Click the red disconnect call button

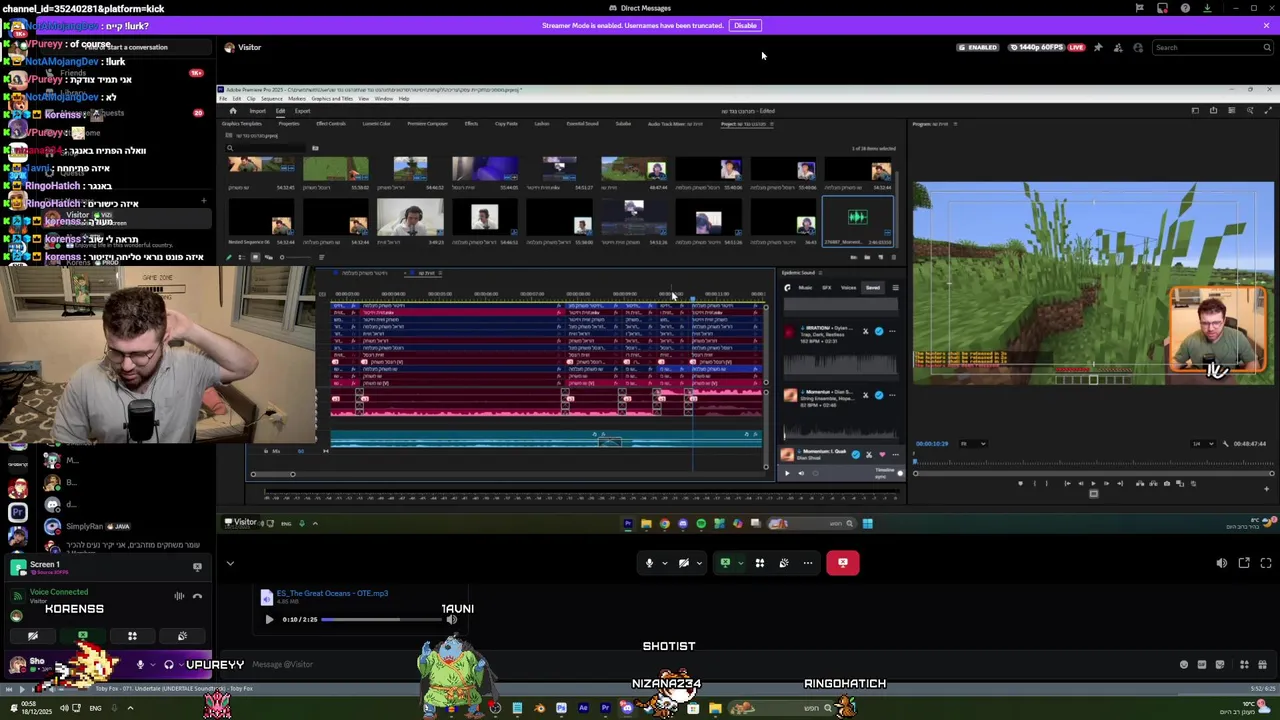tap(843, 563)
